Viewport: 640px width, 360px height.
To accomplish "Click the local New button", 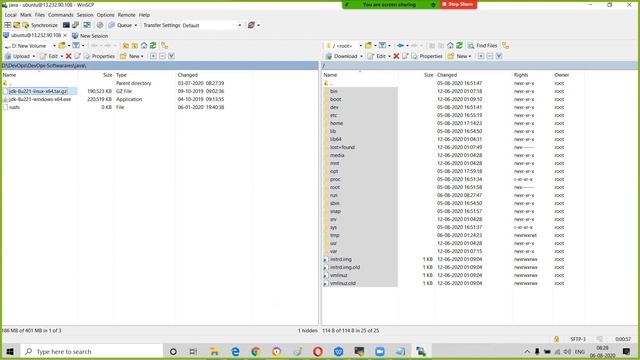I will pos(131,56).
